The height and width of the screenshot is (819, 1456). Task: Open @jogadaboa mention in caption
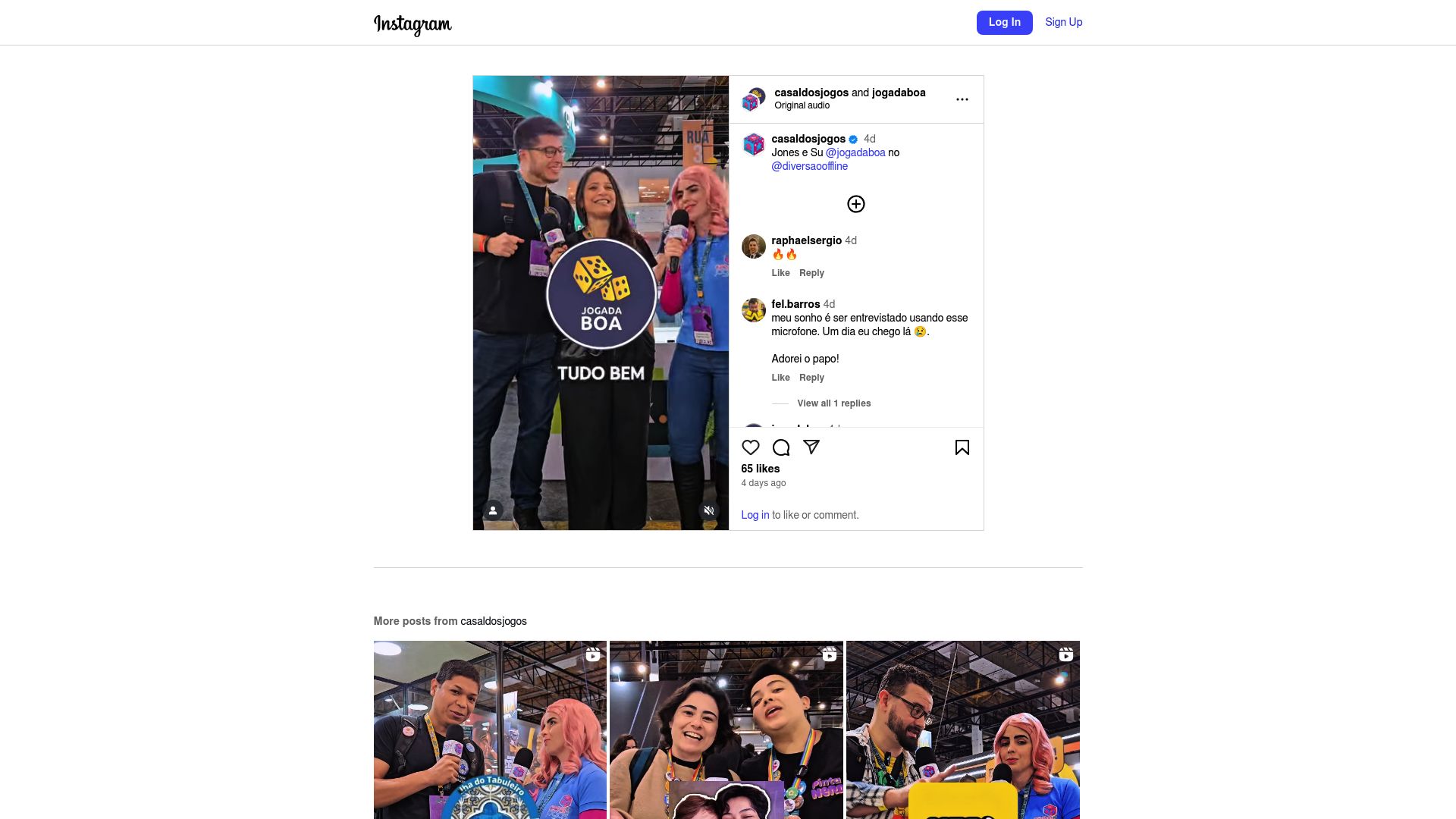855,152
